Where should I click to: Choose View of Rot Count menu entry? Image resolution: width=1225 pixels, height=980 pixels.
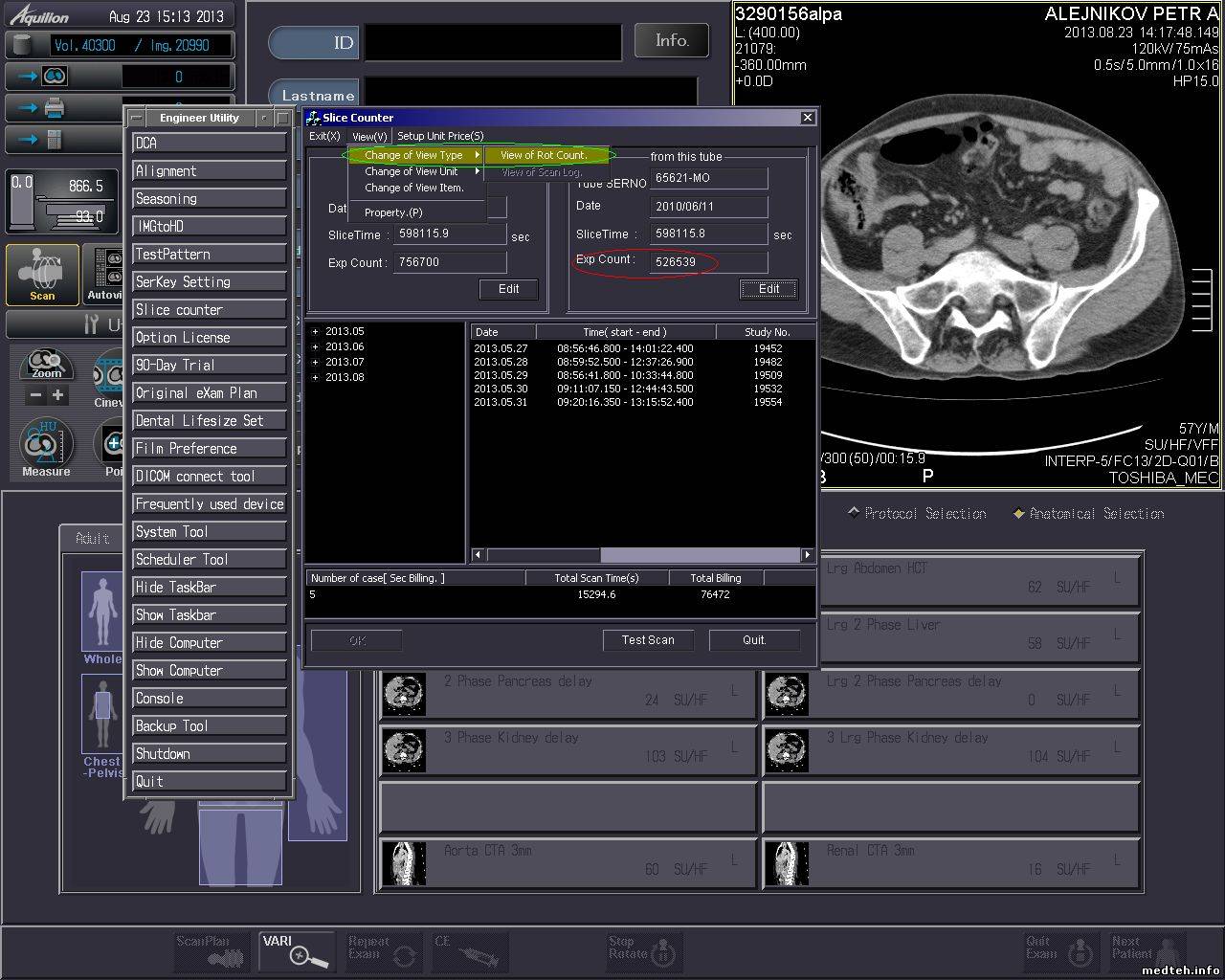point(544,155)
